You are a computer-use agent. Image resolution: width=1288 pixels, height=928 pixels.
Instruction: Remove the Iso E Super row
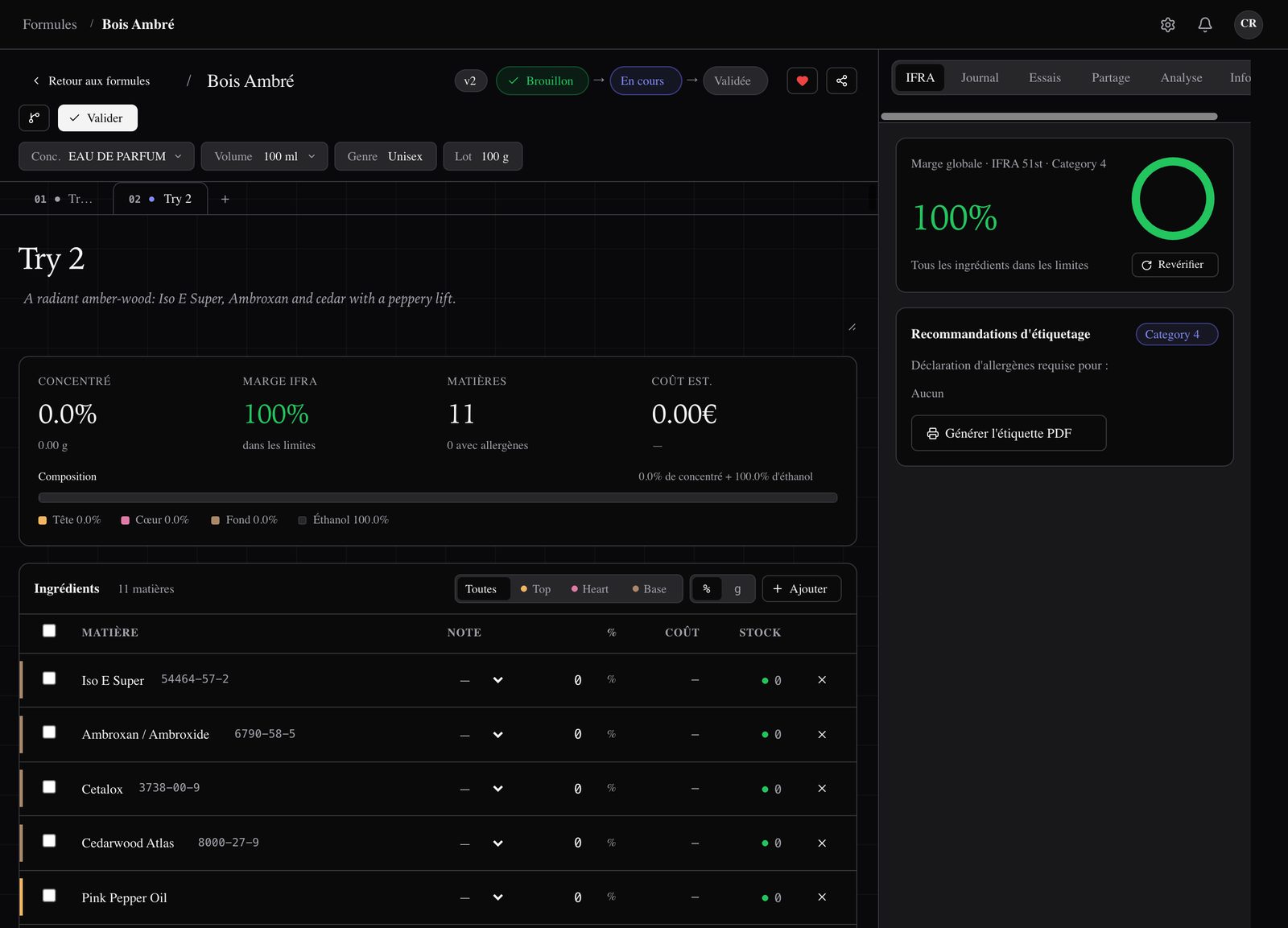(x=822, y=680)
